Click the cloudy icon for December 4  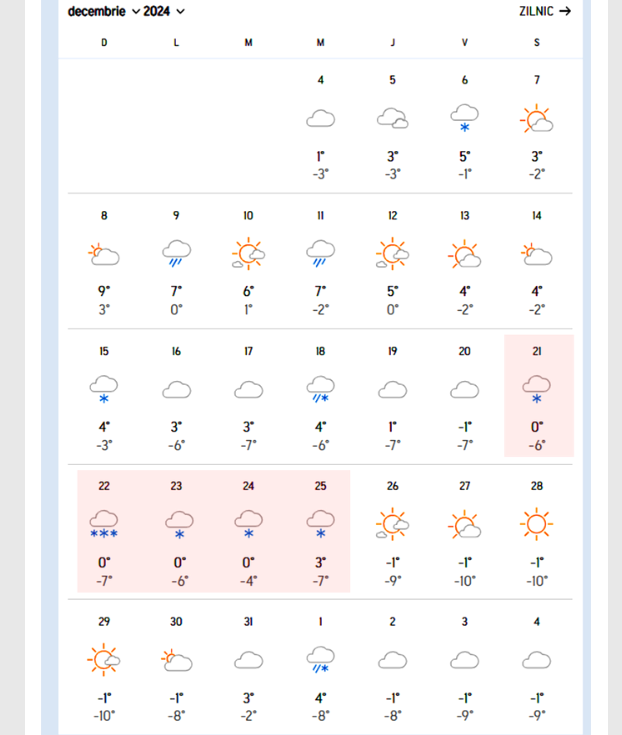click(320, 119)
